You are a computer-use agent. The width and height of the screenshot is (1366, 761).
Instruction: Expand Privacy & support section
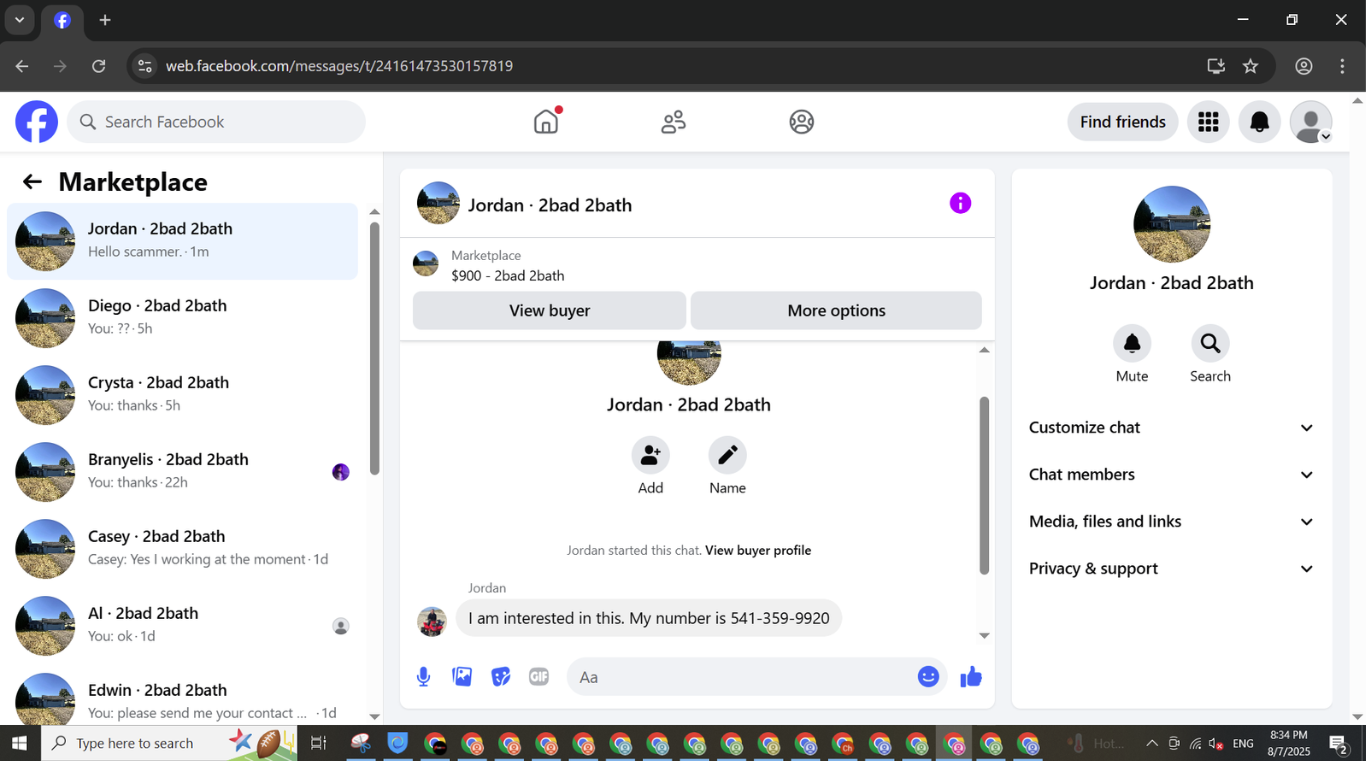[1172, 569]
